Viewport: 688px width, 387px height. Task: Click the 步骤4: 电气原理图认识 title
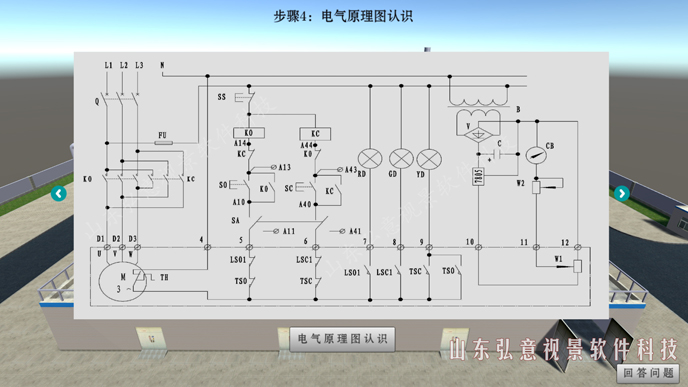343,16
